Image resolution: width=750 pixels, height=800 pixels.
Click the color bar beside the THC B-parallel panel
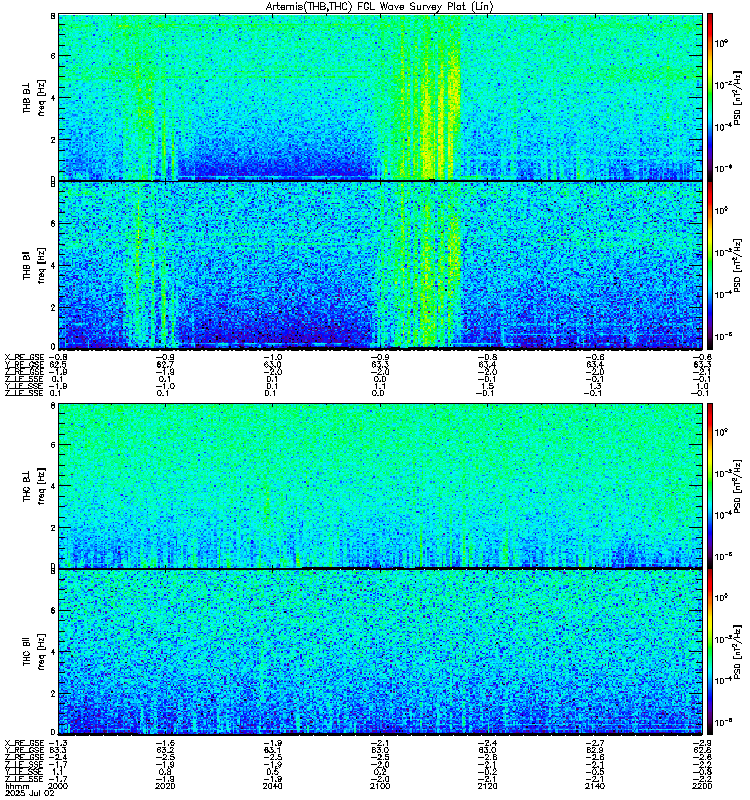point(710,652)
